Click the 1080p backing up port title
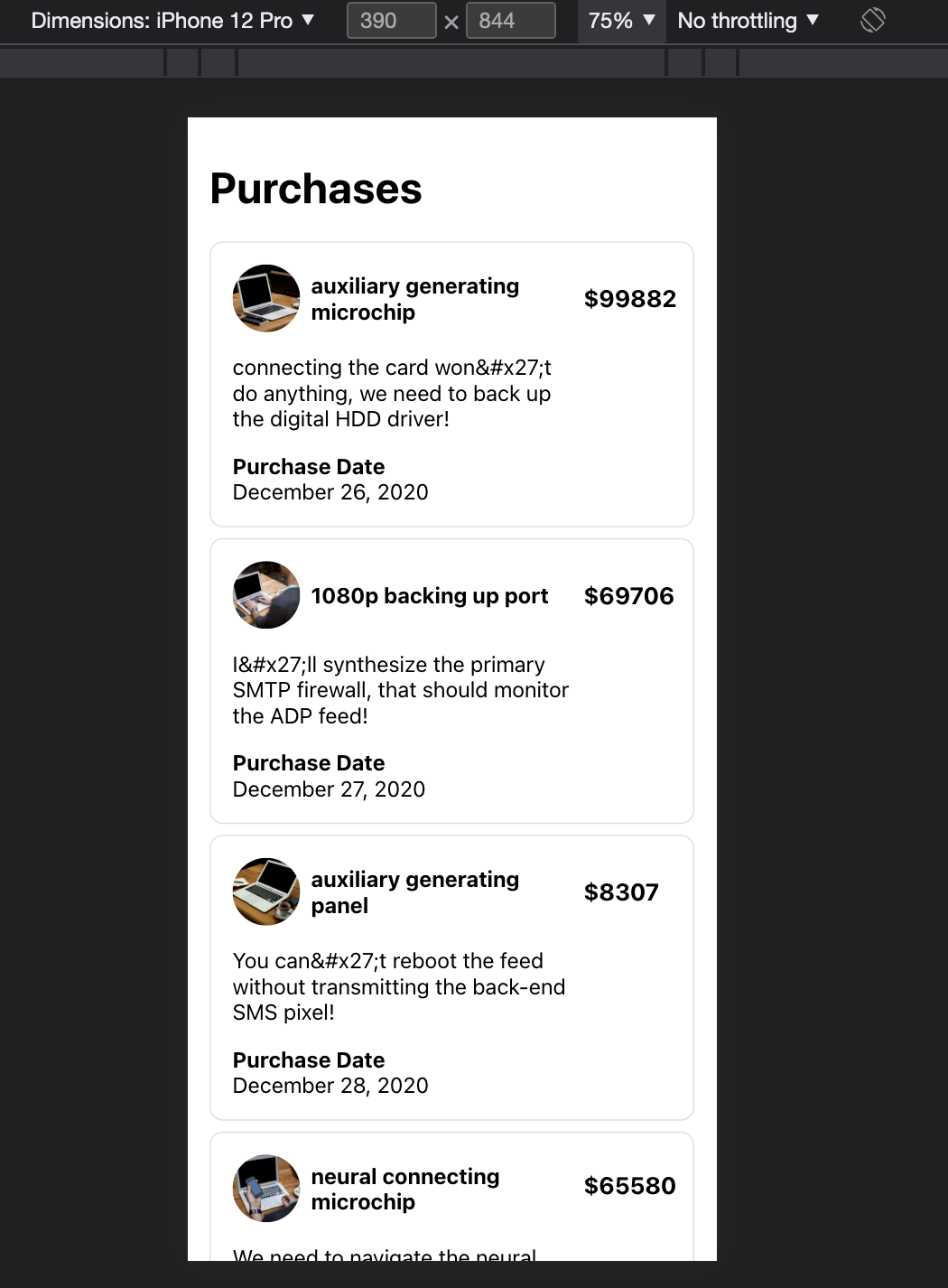948x1288 pixels. coord(430,595)
